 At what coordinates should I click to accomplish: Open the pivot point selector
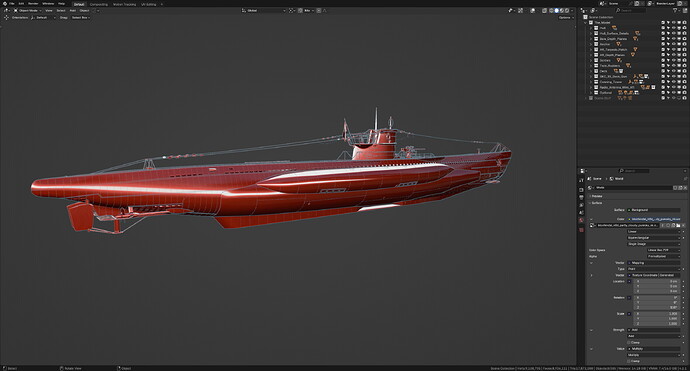(292, 11)
